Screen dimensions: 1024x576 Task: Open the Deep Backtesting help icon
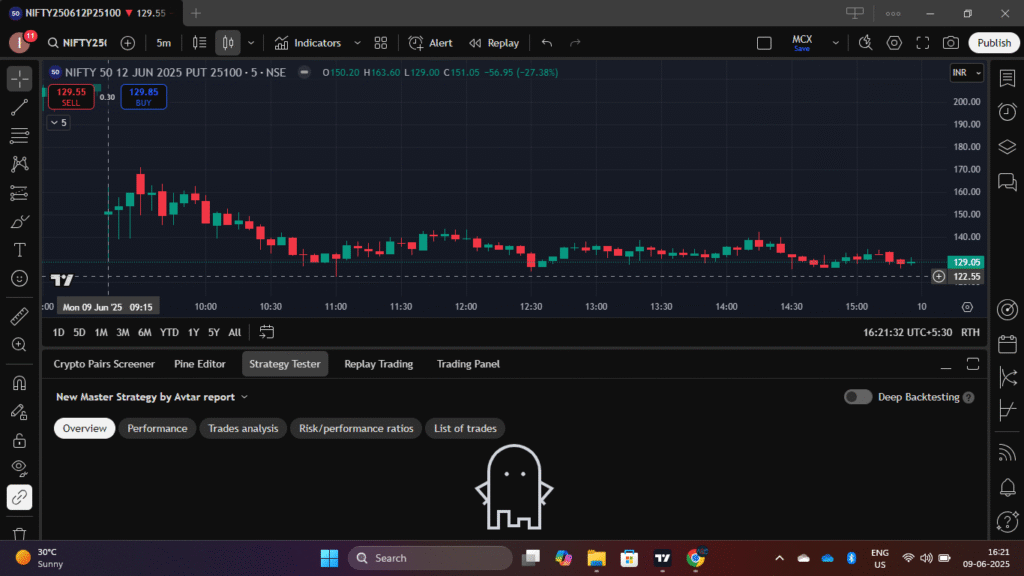click(969, 398)
